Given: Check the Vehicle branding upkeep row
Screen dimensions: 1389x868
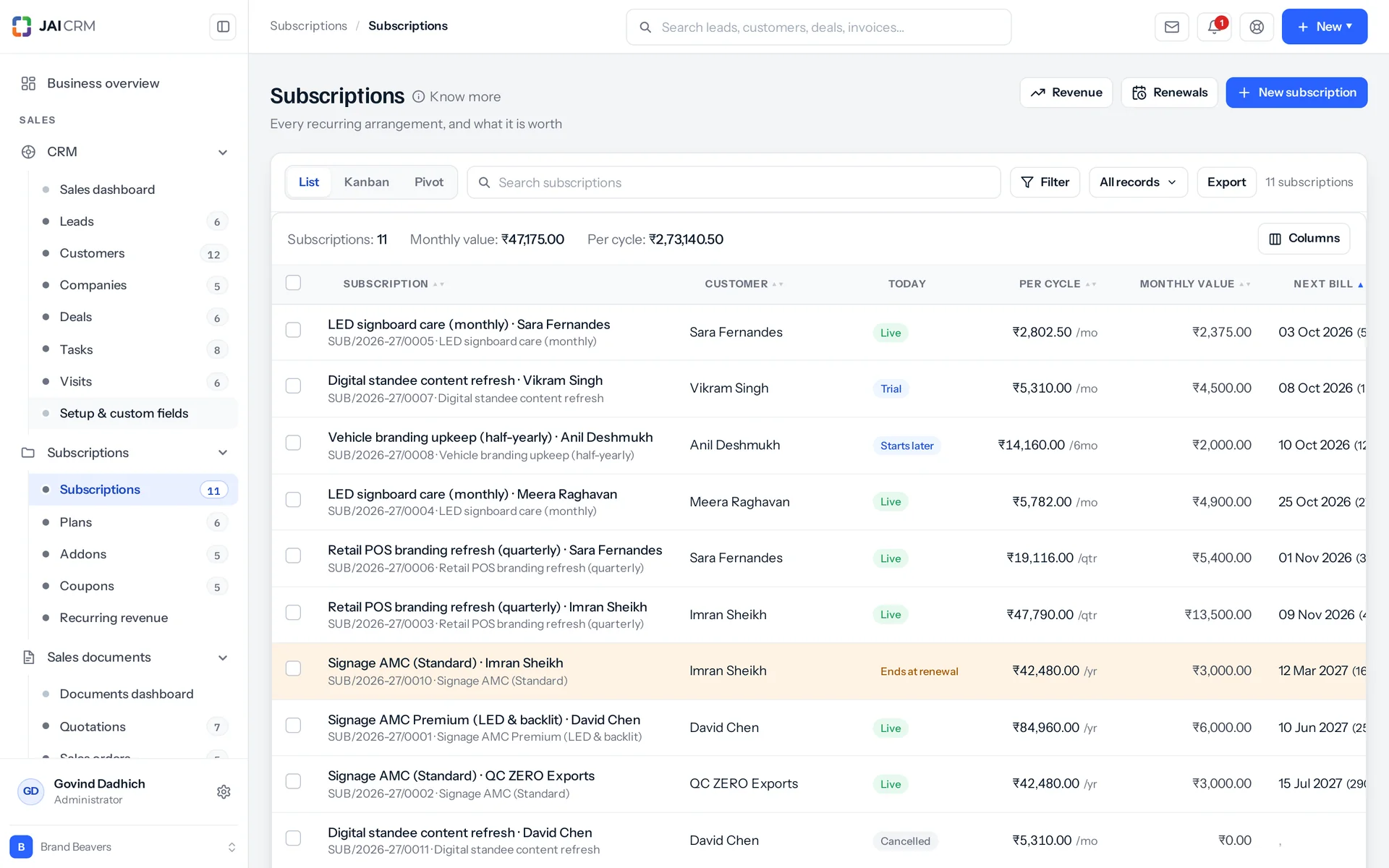Looking at the screenshot, I should point(293,442).
